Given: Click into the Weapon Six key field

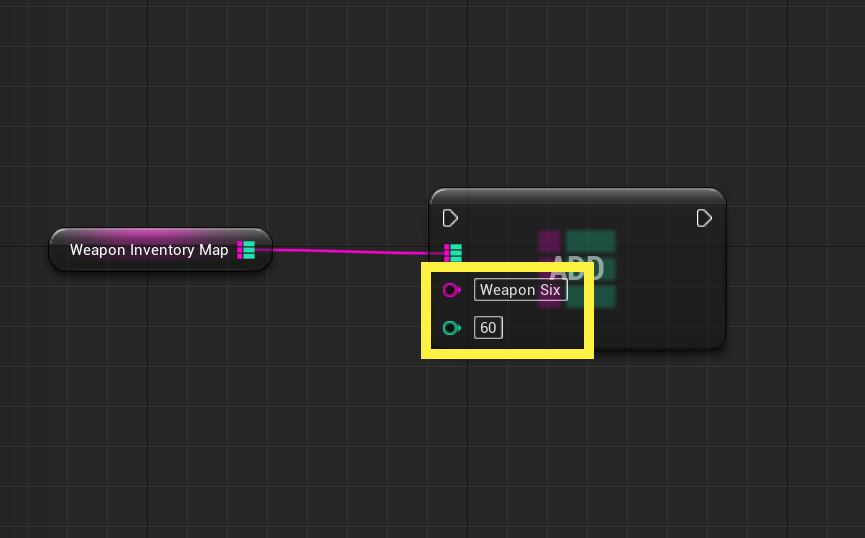Looking at the screenshot, I should click(x=520, y=290).
